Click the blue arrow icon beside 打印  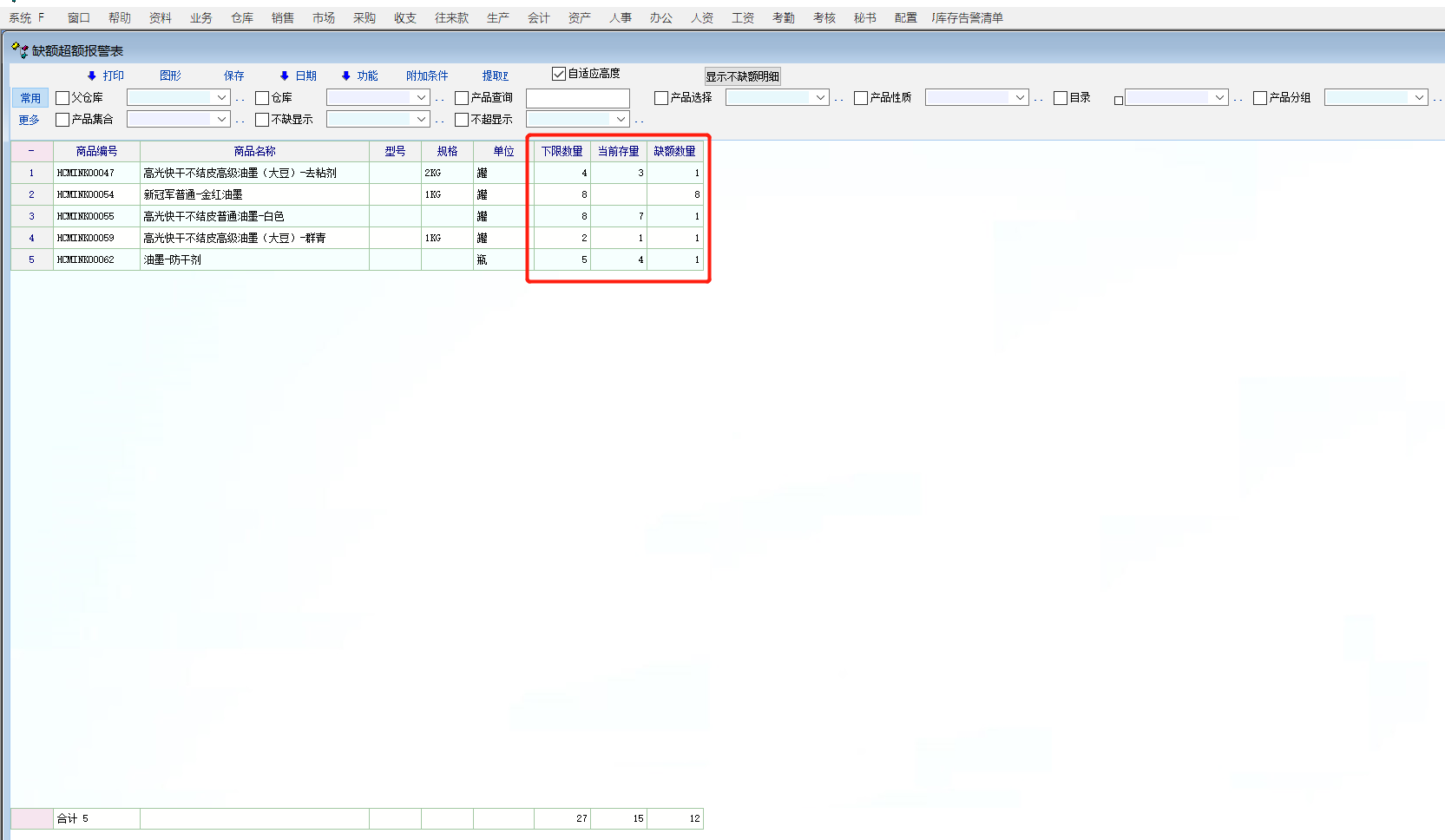coord(92,76)
